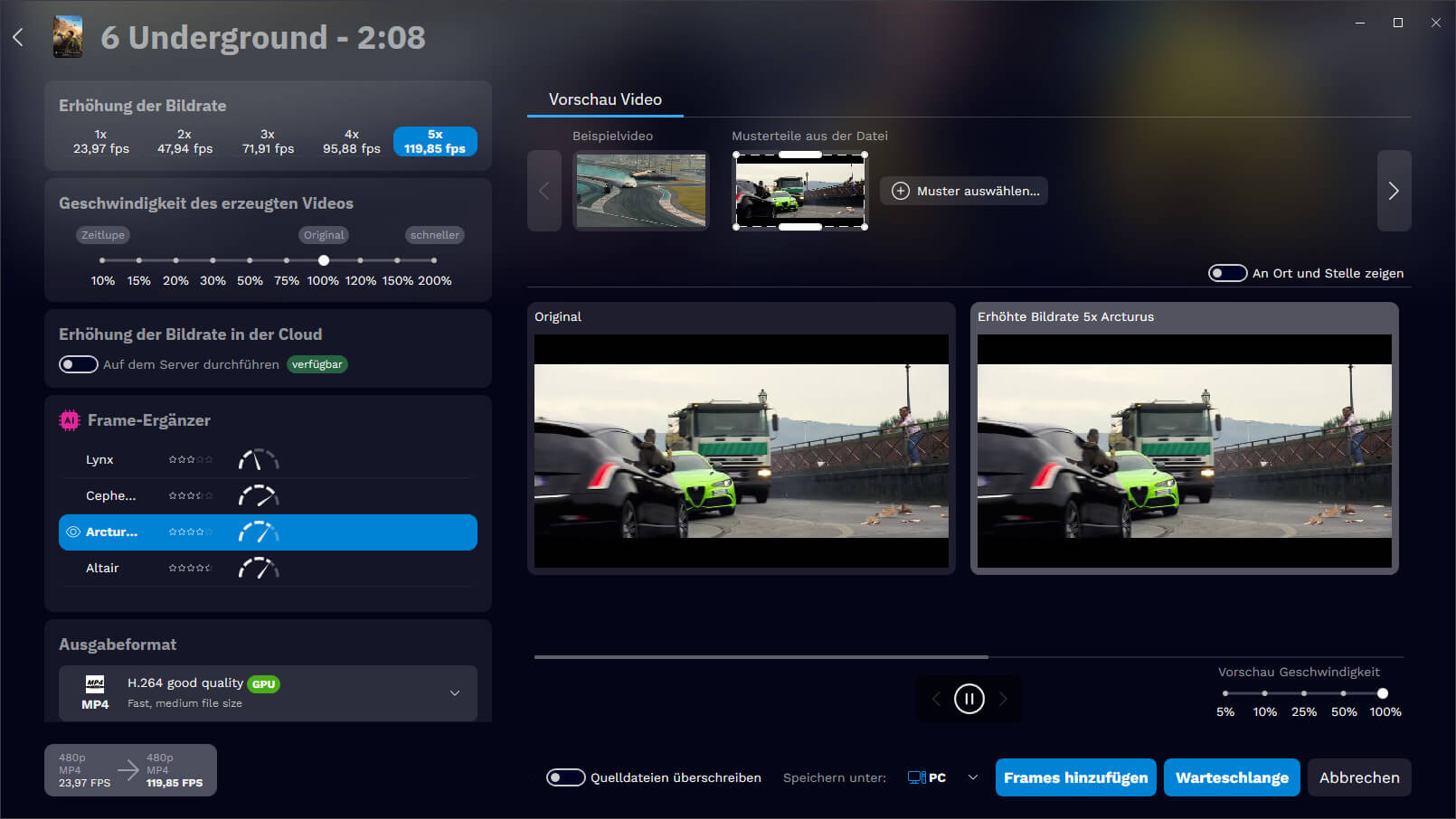The height and width of the screenshot is (819, 1456).
Task: Click the AI Frame-Ergänzer icon
Action: (x=70, y=420)
